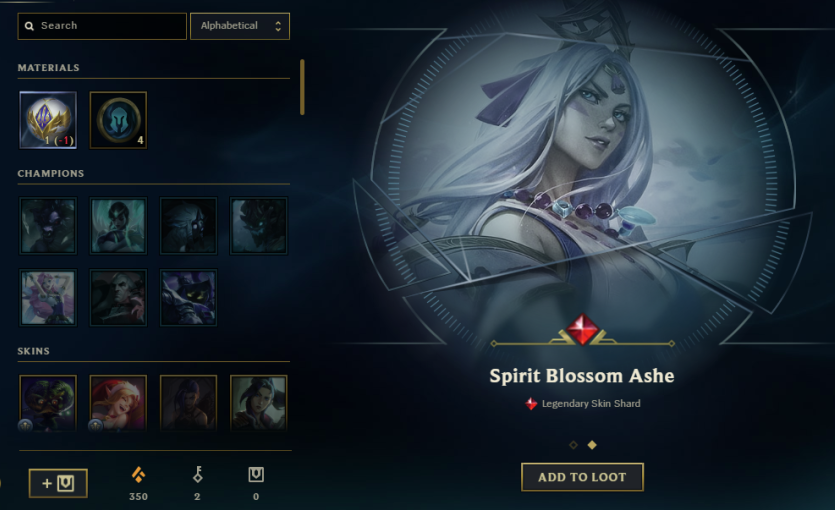Click into the loot Search field
The width and height of the screenshot is (835, 510).
102,26
